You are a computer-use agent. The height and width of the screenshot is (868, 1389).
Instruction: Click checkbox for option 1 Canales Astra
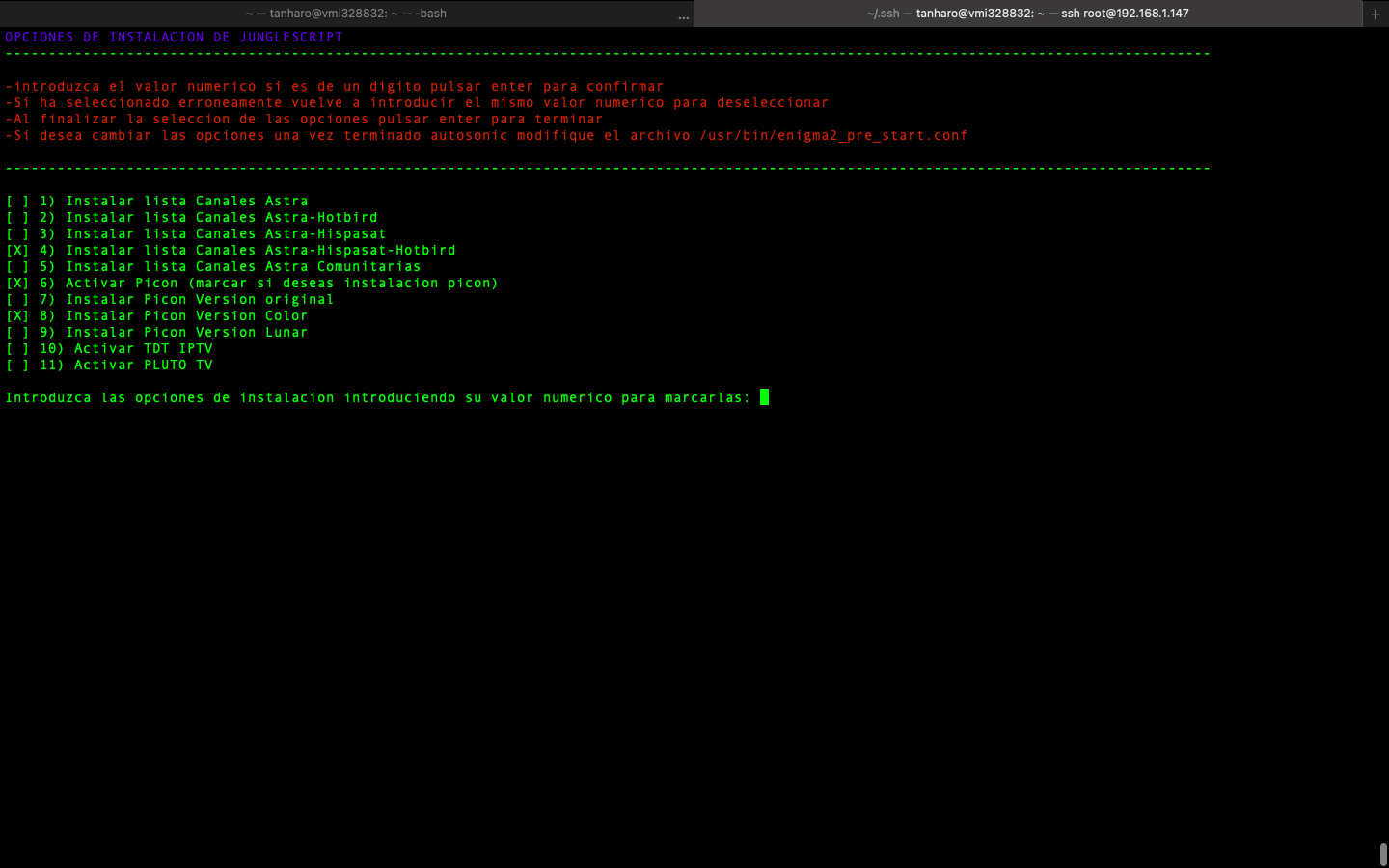click(x=17, y=202)
